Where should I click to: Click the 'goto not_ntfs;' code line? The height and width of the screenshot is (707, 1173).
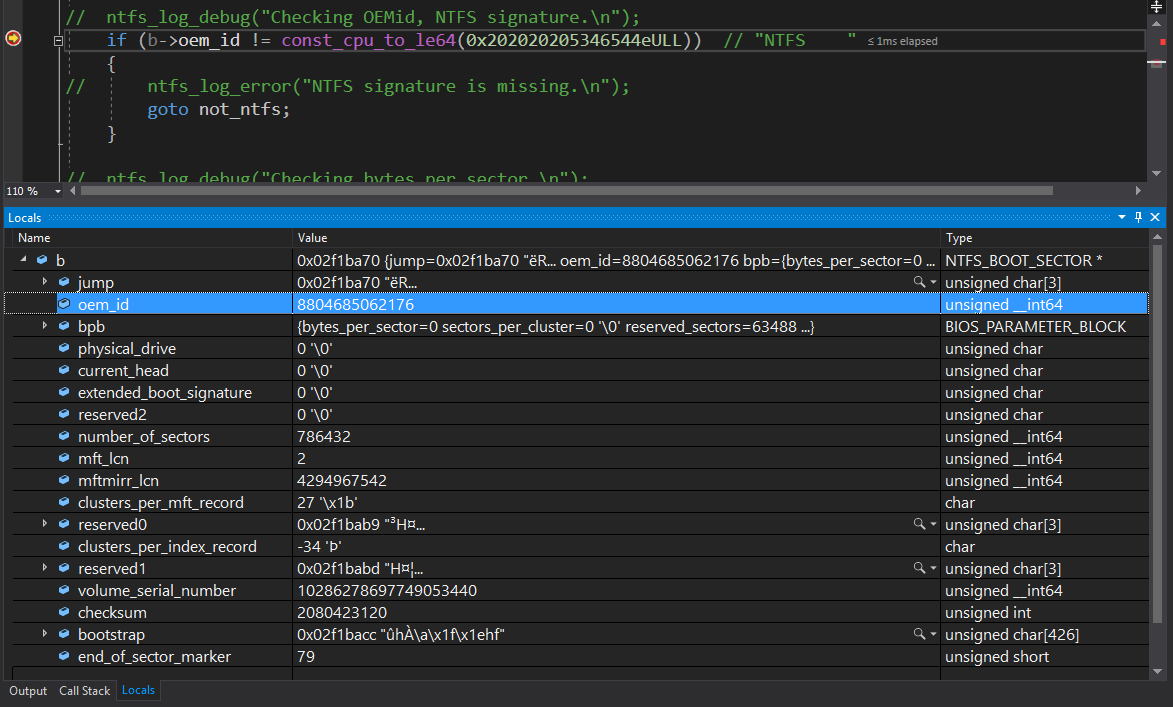click(x=218, y=109)
